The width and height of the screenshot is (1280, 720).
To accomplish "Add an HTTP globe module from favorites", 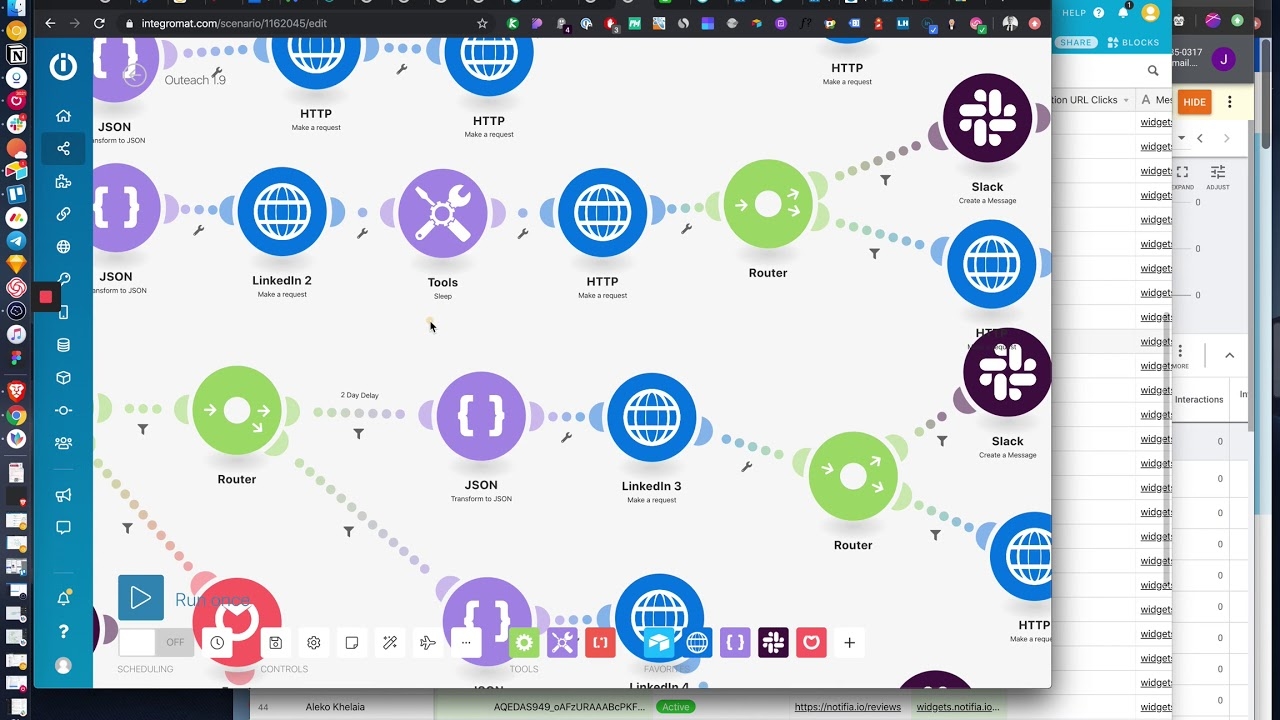I will point(697,642).
